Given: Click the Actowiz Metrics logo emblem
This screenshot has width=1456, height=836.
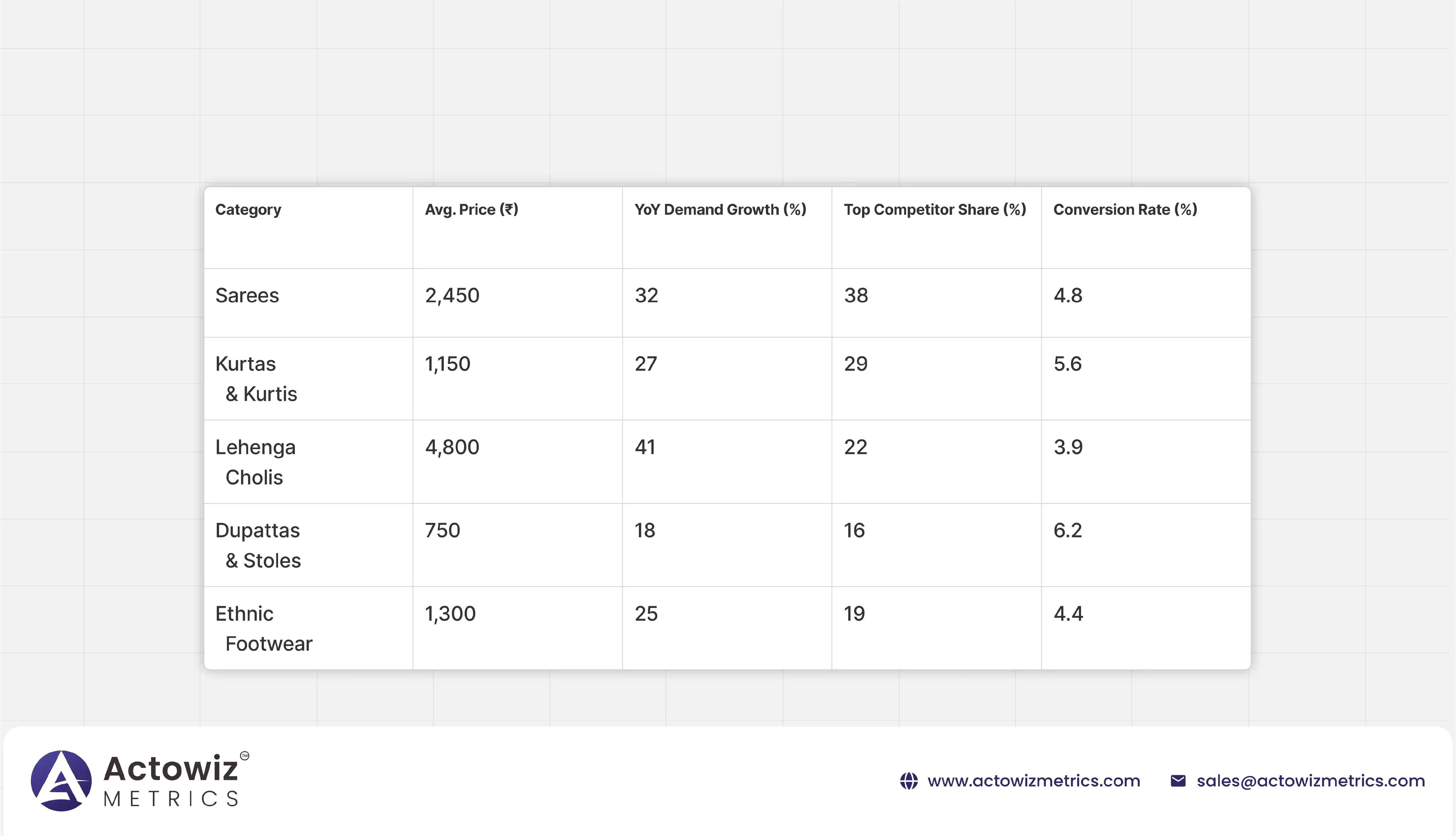Looking at the screenshot, I should (61, 780).
